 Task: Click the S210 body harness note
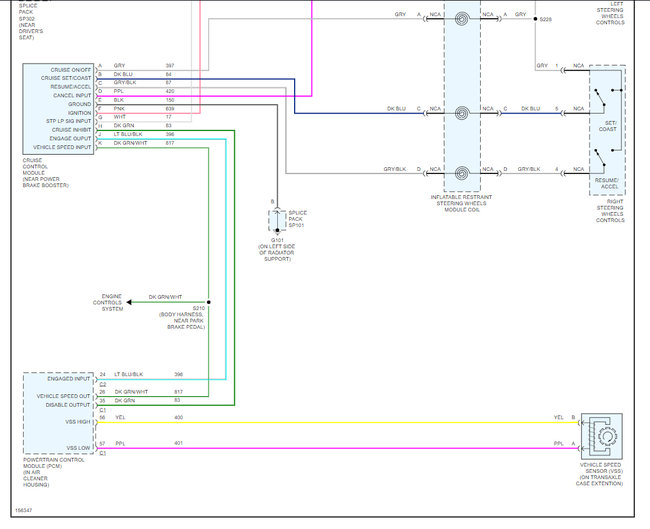(182, 318)
